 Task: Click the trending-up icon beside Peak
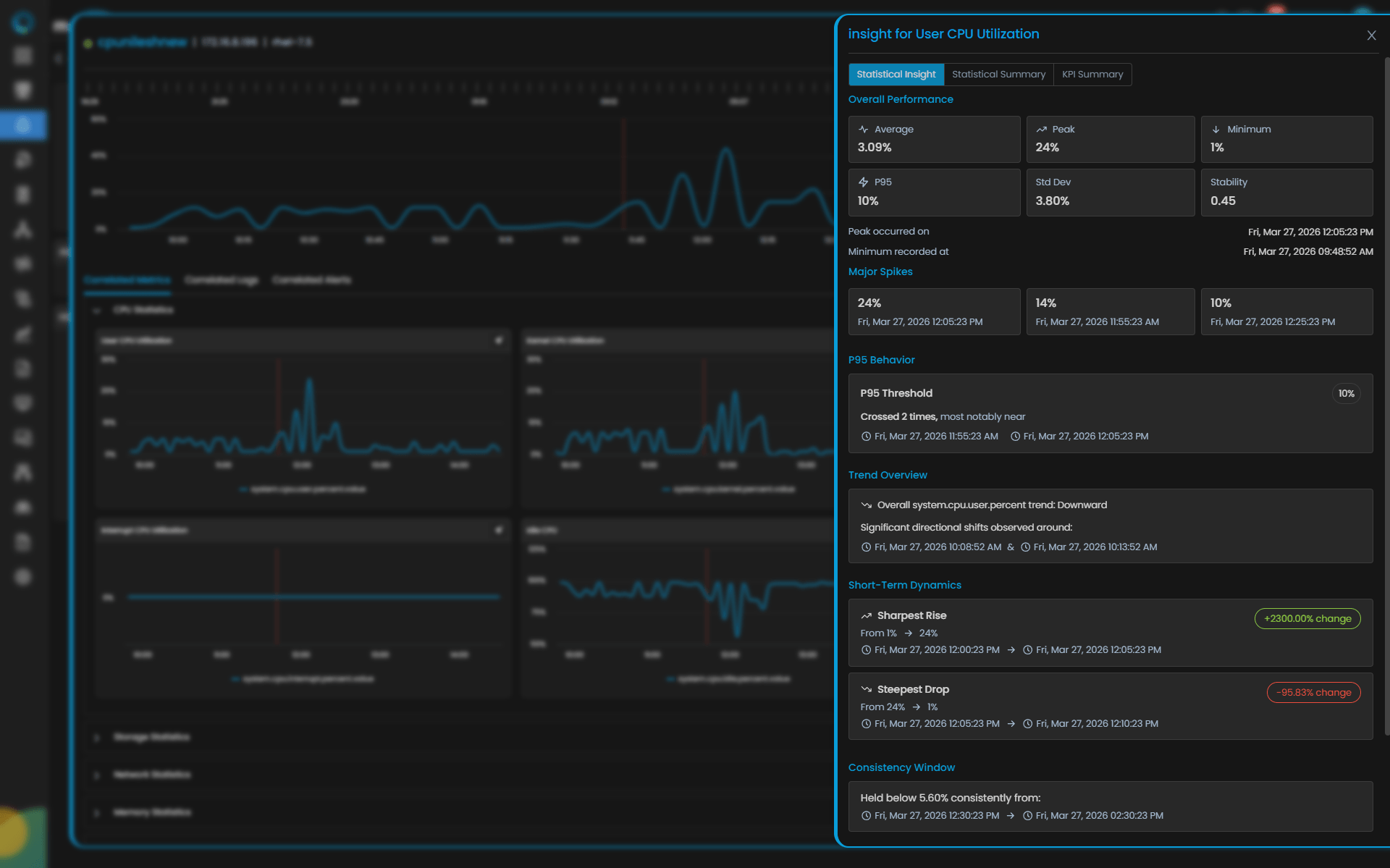click(1041, 130)
